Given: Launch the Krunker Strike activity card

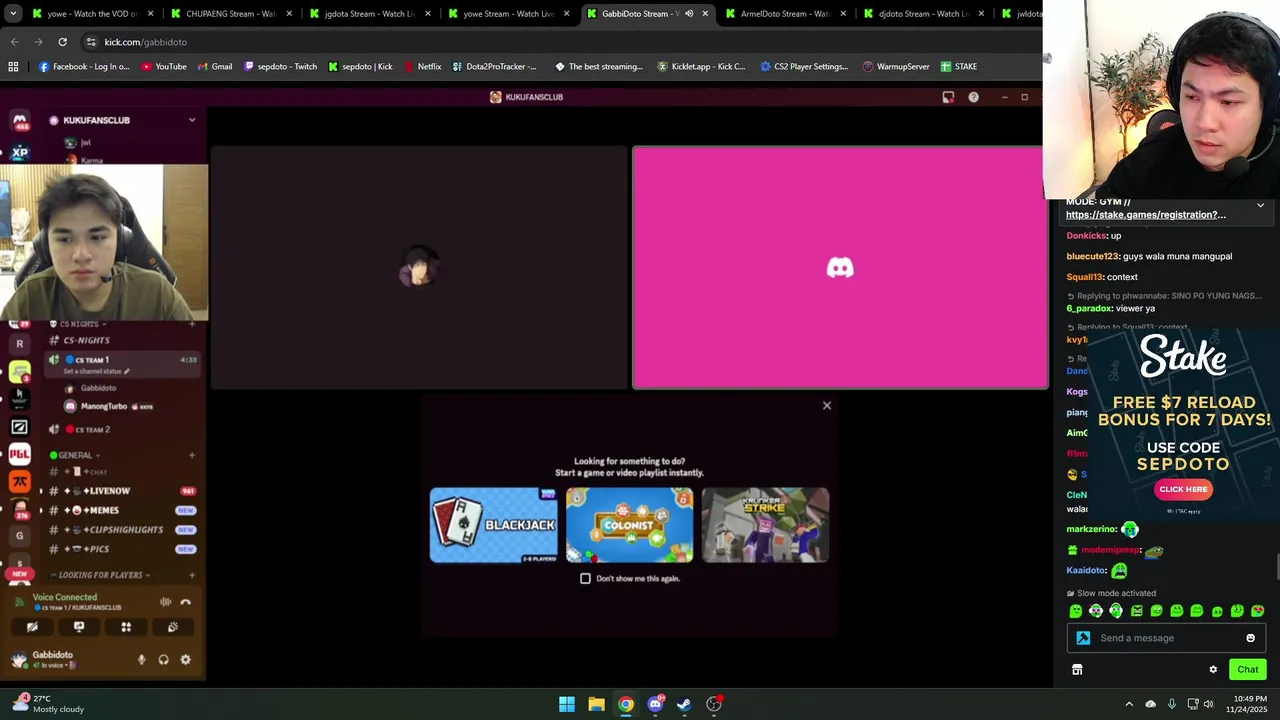Looking at the screenshot, I should pos(765,525).
